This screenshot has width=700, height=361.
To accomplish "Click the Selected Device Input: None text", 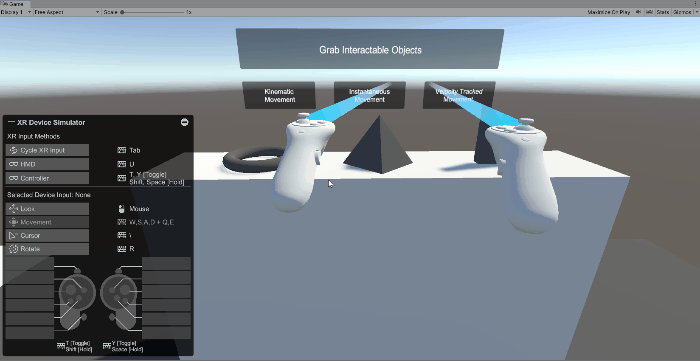I will point(49,195).
